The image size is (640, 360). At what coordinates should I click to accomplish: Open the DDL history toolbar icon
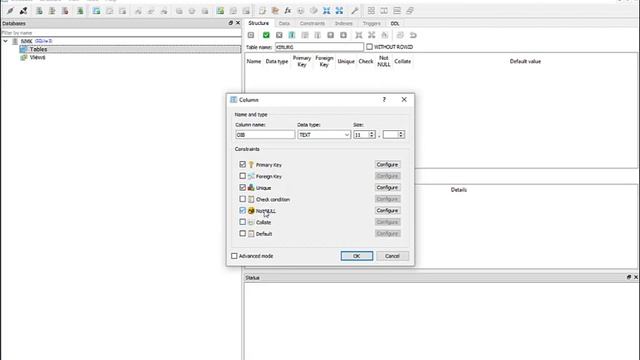point(275,11)
